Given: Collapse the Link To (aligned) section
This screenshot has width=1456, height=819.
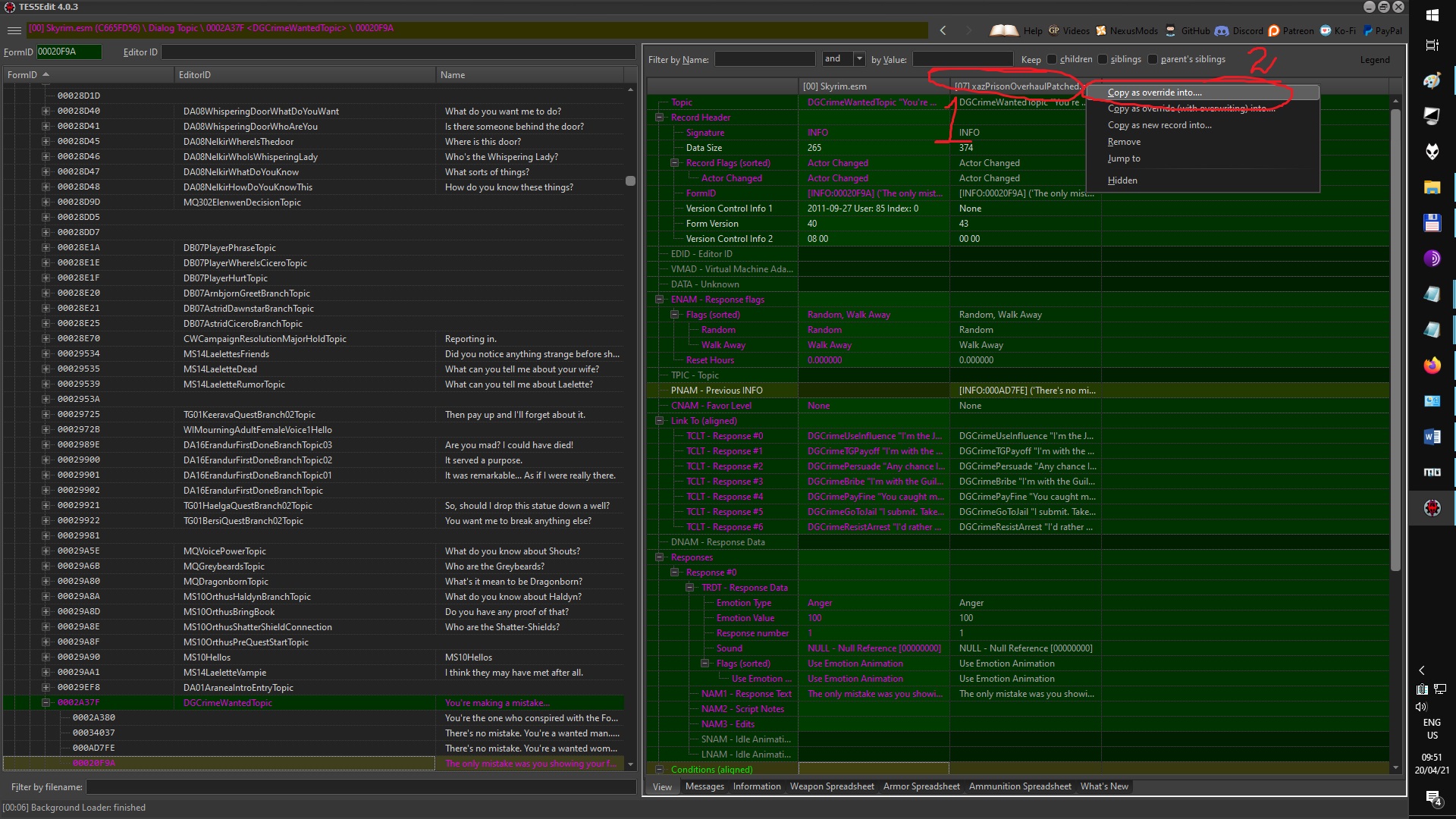Looking at the screenshot, I should coord(659,421).
